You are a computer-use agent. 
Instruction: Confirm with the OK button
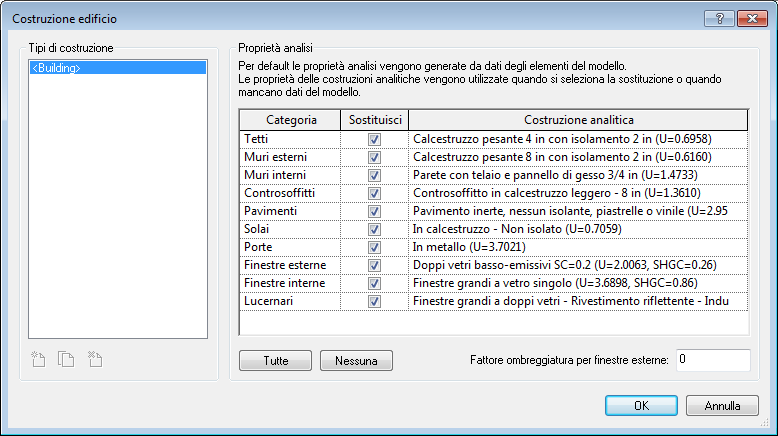click(x=641, y=406)
